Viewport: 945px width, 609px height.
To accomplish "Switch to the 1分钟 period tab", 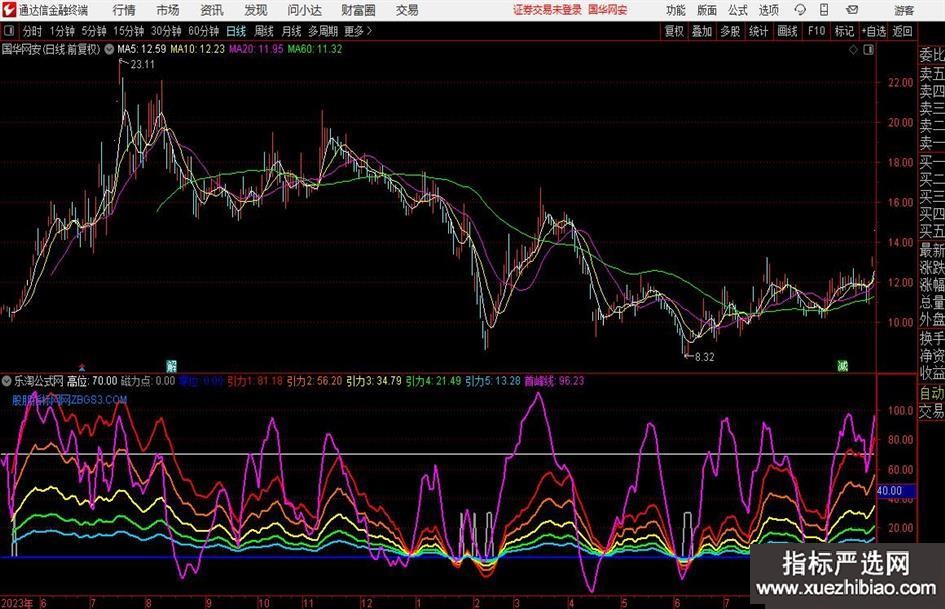I will point(62,31).
